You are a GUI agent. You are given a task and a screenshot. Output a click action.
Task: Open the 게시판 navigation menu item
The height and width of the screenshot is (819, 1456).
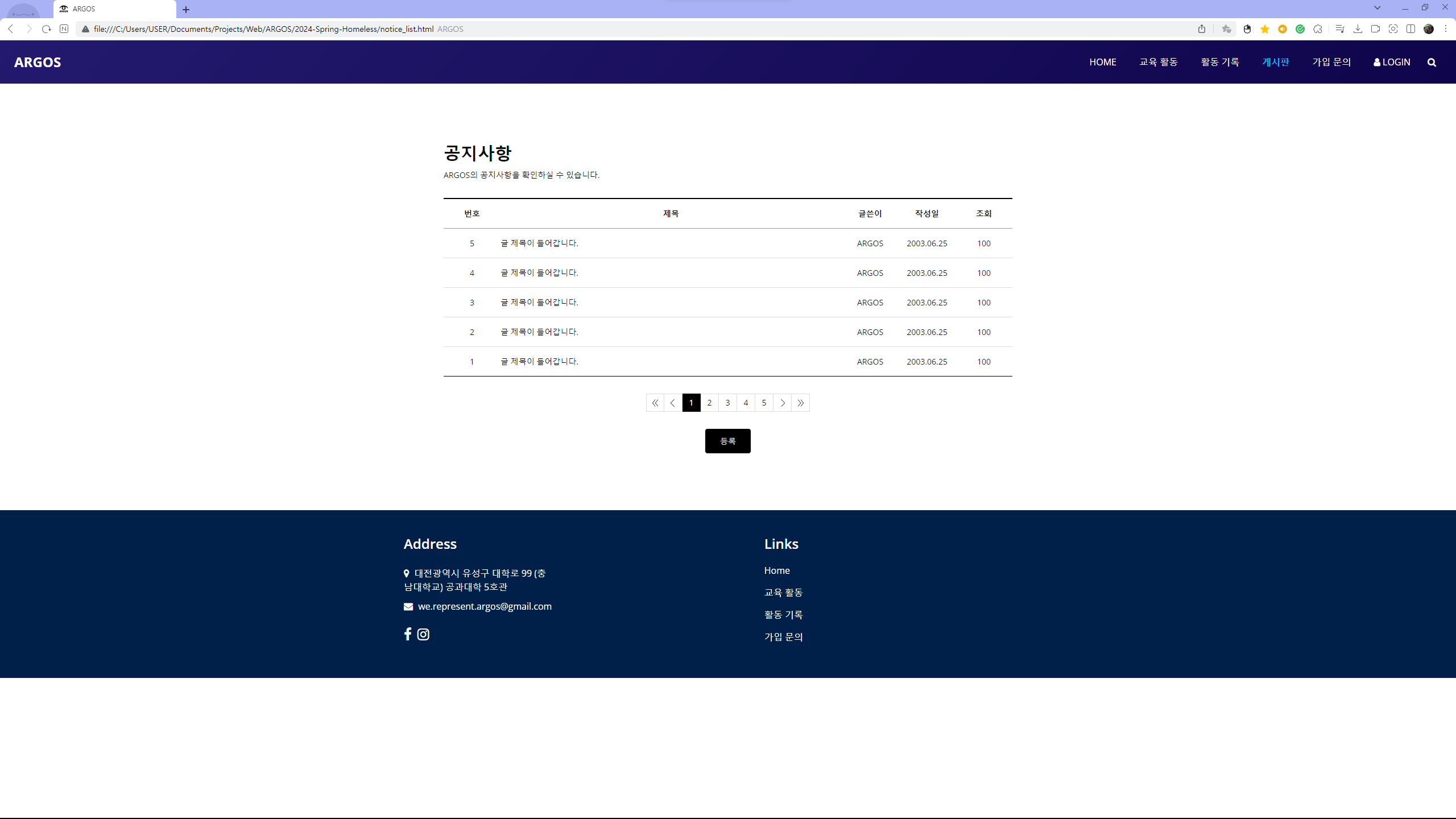1275,62
